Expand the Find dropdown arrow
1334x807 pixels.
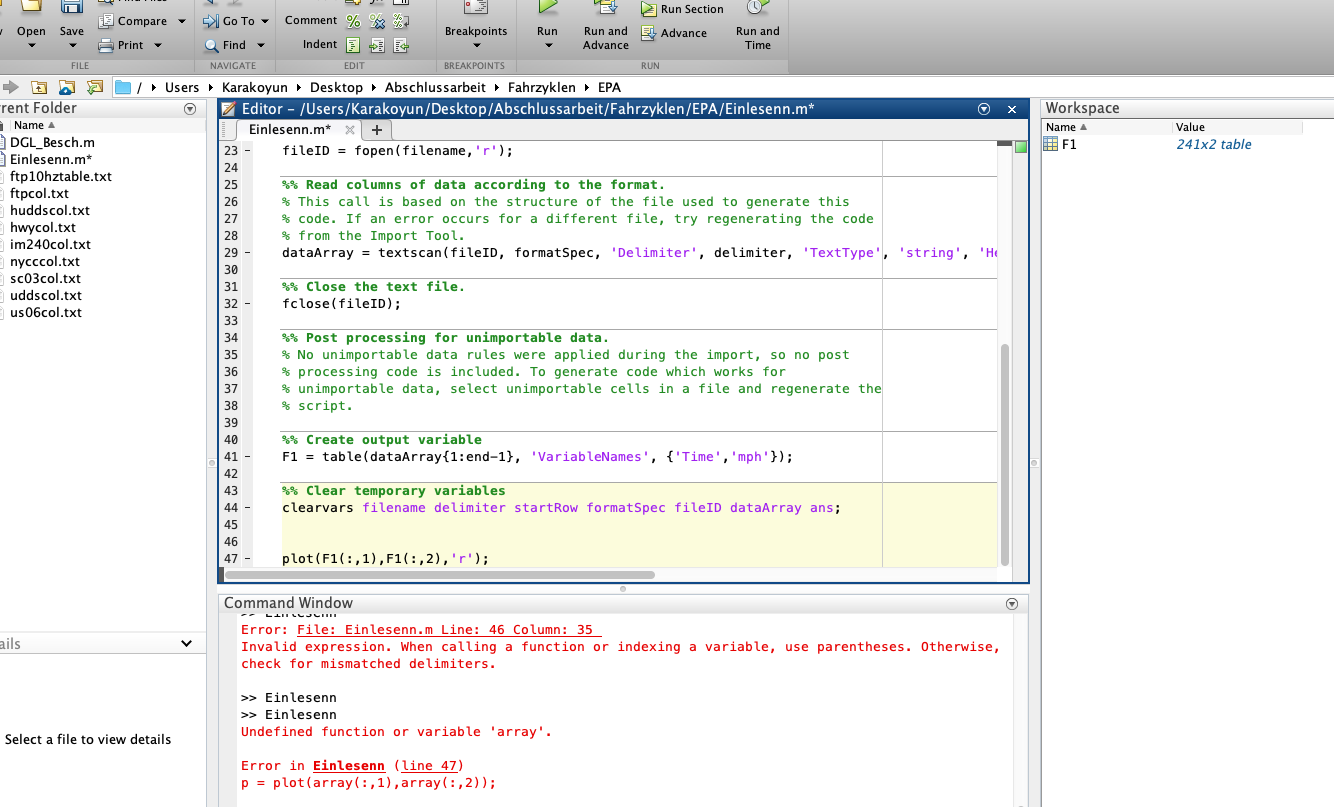[x=261, y=45]
